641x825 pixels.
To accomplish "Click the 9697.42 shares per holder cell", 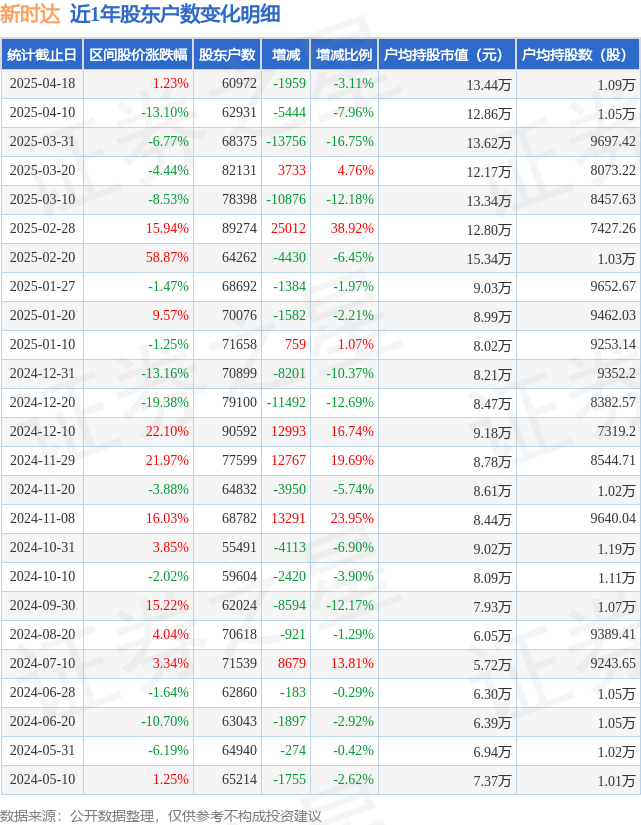I will (x=613, y=142).
